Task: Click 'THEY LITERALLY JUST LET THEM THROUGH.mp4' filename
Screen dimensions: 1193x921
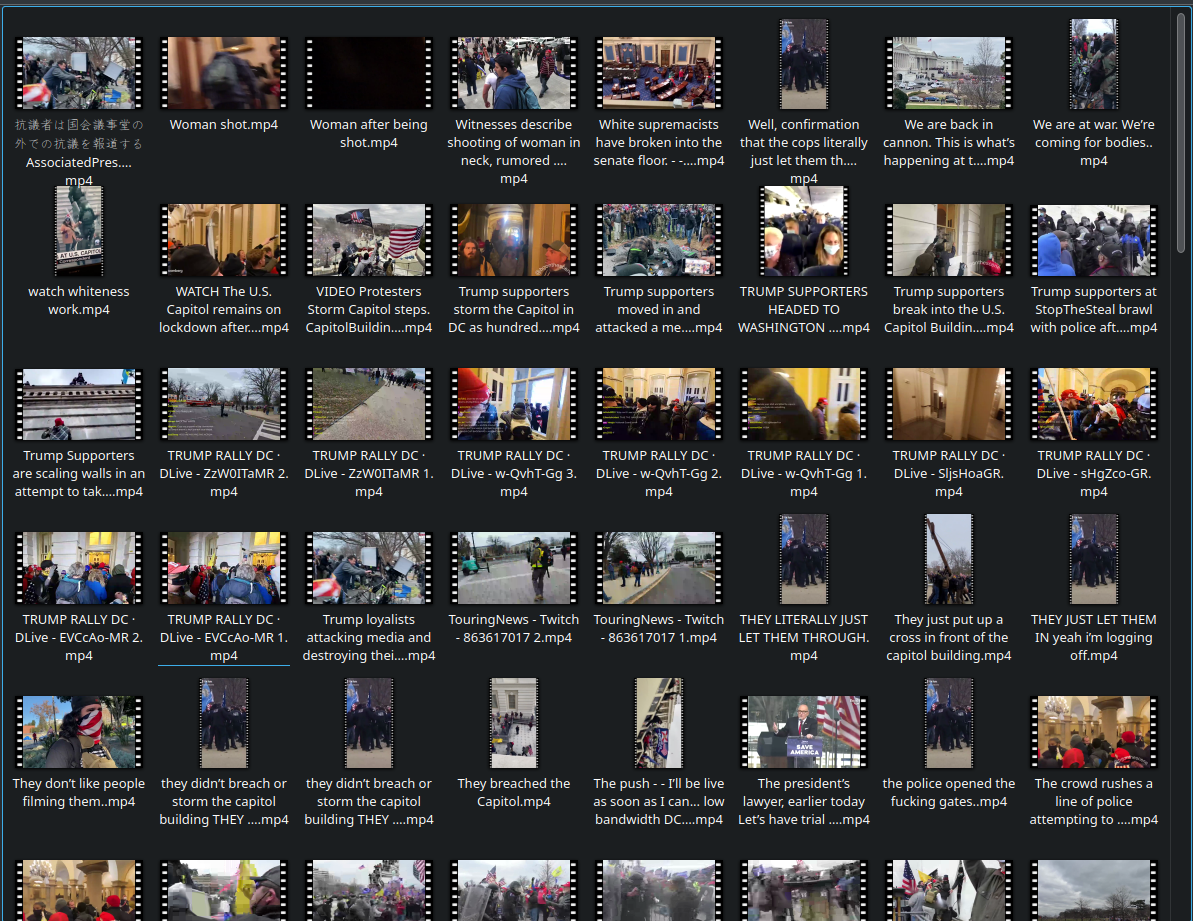Action: 804,637
